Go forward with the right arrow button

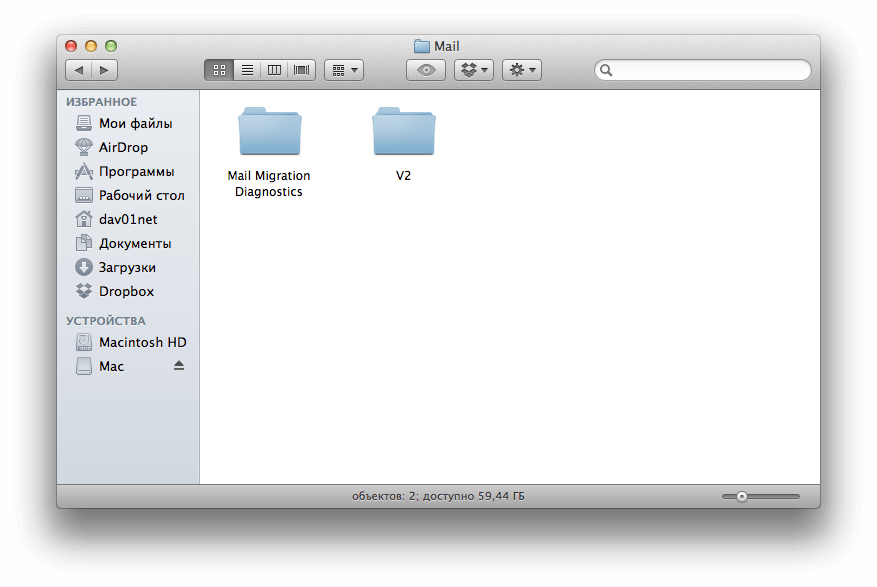coord(105,70)
